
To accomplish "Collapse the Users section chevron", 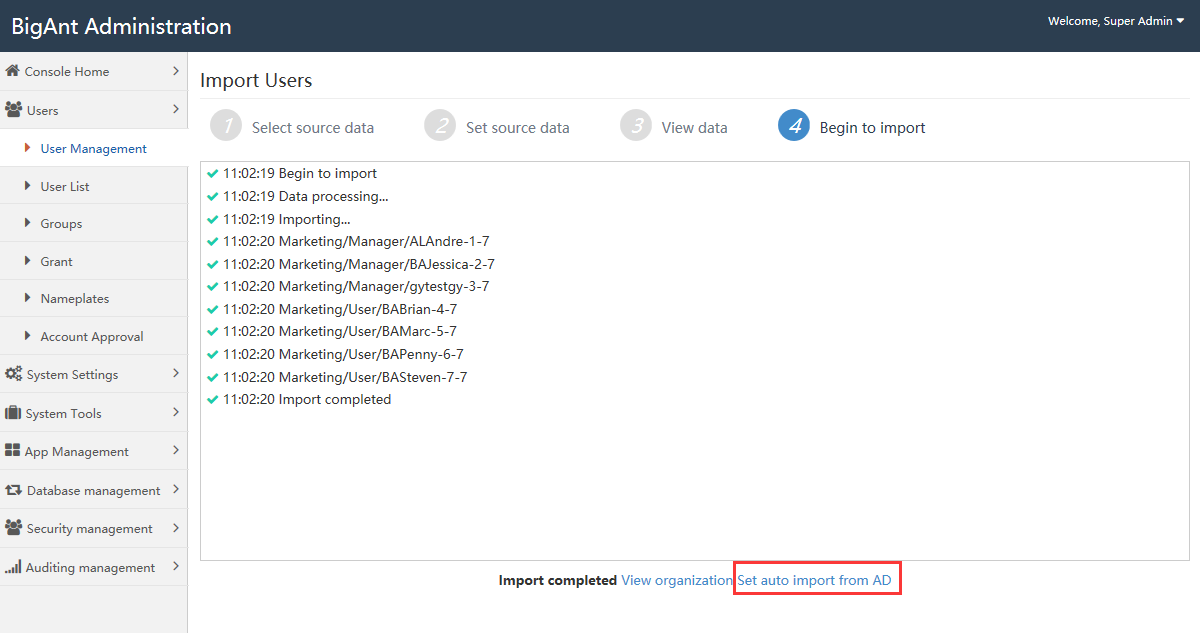I will click(x=175, y=110).
